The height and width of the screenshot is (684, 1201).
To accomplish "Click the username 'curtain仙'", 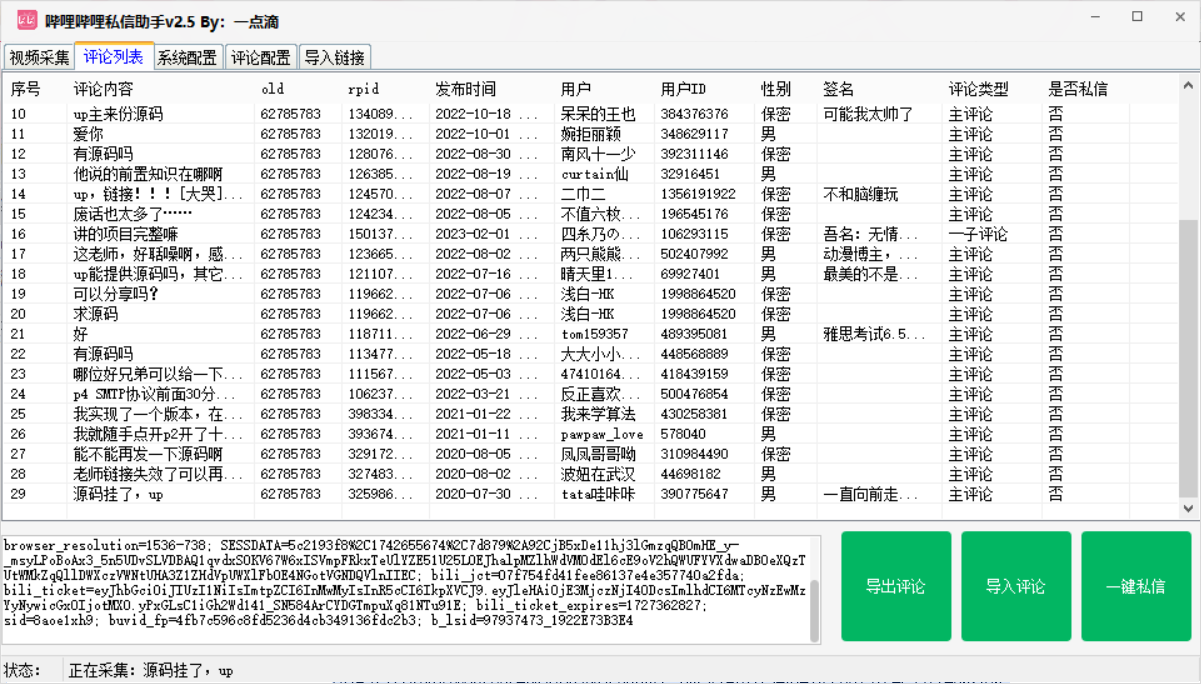I will point(595,174).
